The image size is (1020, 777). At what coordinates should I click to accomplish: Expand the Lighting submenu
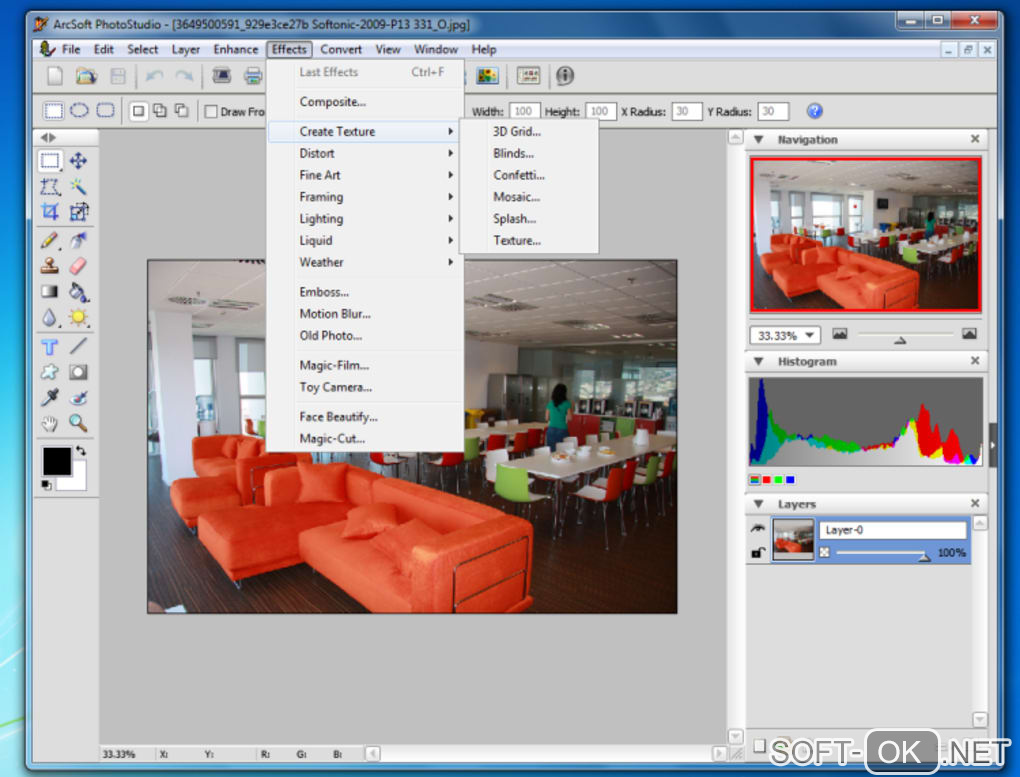point(365,219)
